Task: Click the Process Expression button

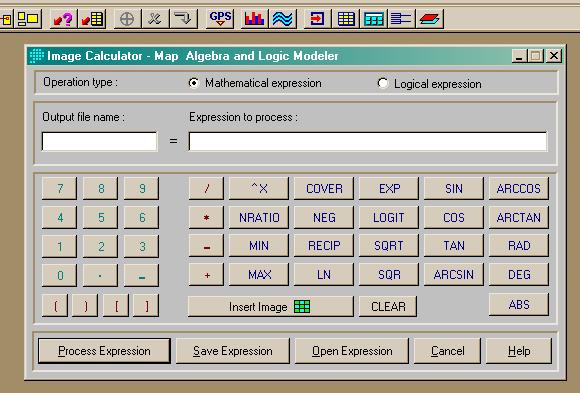Action: pos(104,351)
